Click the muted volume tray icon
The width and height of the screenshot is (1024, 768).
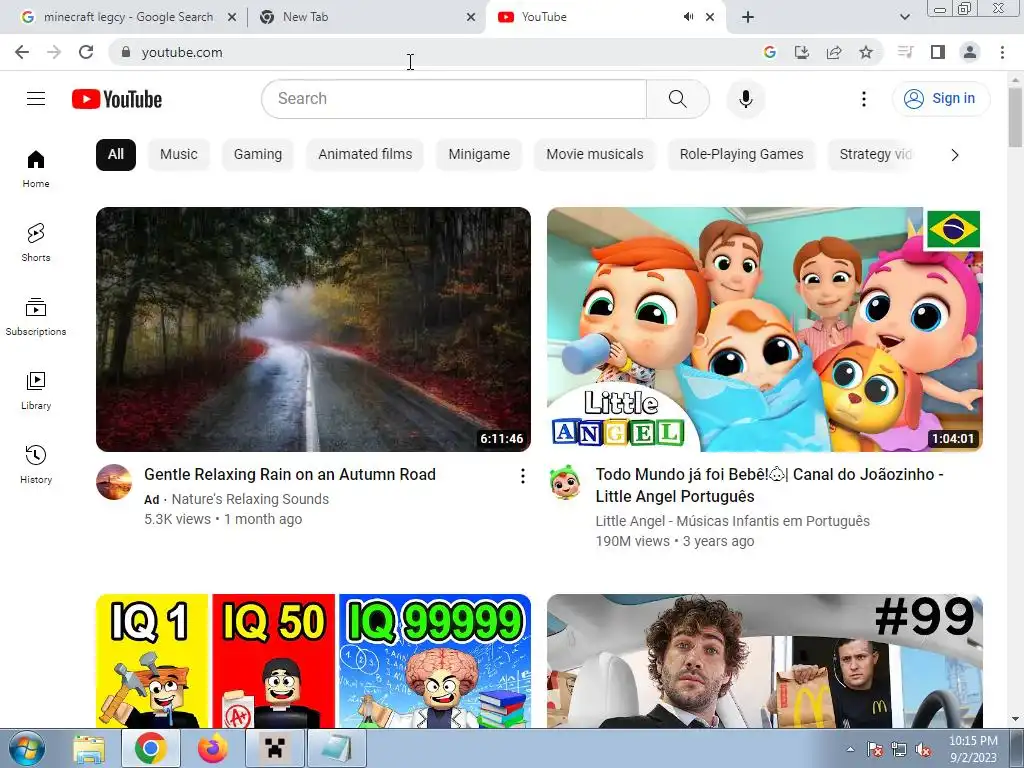(923, 750)
